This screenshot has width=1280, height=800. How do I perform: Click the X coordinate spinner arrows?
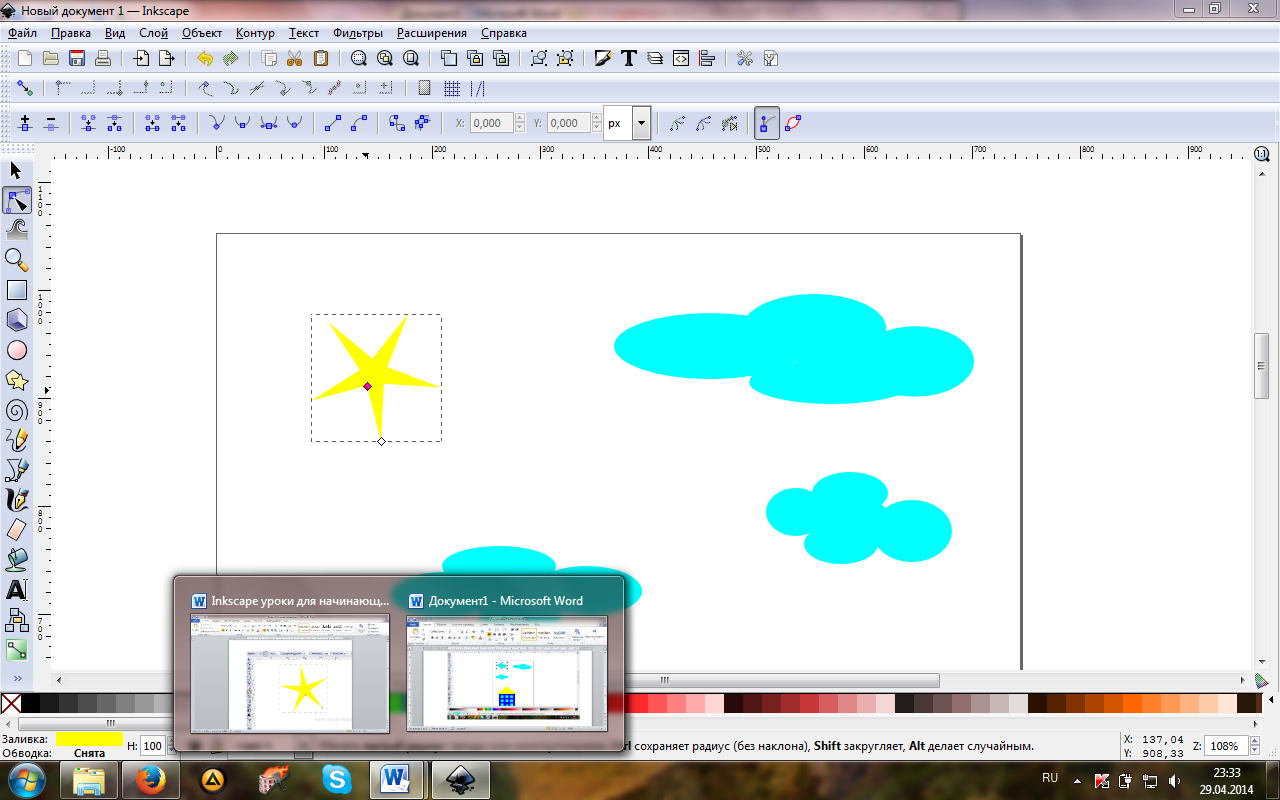coord(519,123)
